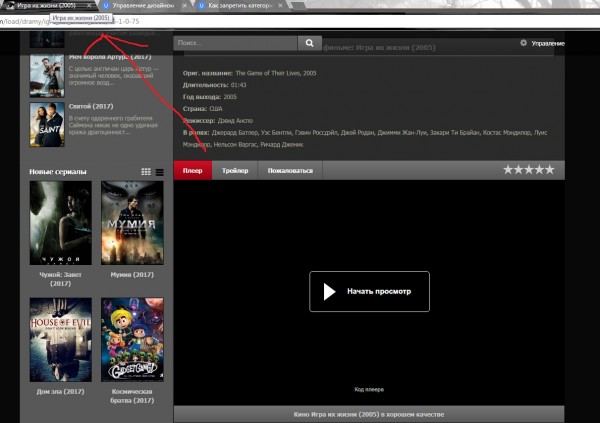Rate the film with the first star
Image resolution: width=600 pixels, height=423 pixels.
[508, 170]
